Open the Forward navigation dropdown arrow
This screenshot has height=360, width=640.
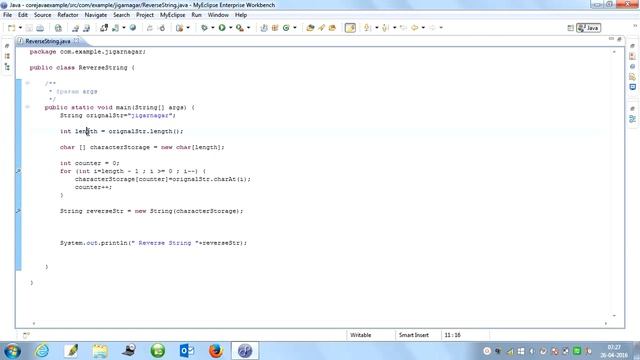[x=441, y=28]
